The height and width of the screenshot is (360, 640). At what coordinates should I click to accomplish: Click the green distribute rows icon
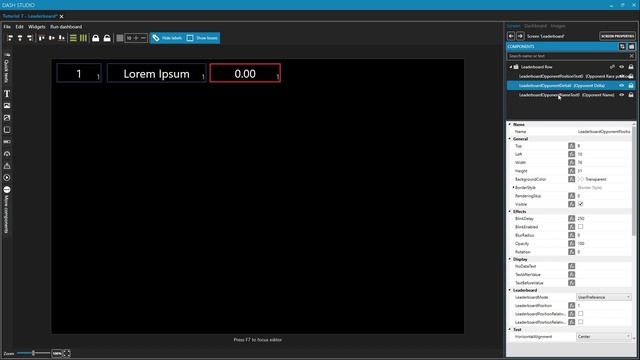[x=73, y=38]
